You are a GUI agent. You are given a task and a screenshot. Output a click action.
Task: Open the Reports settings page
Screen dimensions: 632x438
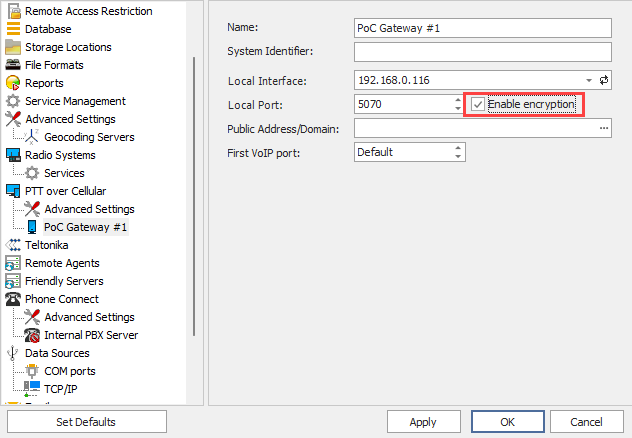click(44, 83)
